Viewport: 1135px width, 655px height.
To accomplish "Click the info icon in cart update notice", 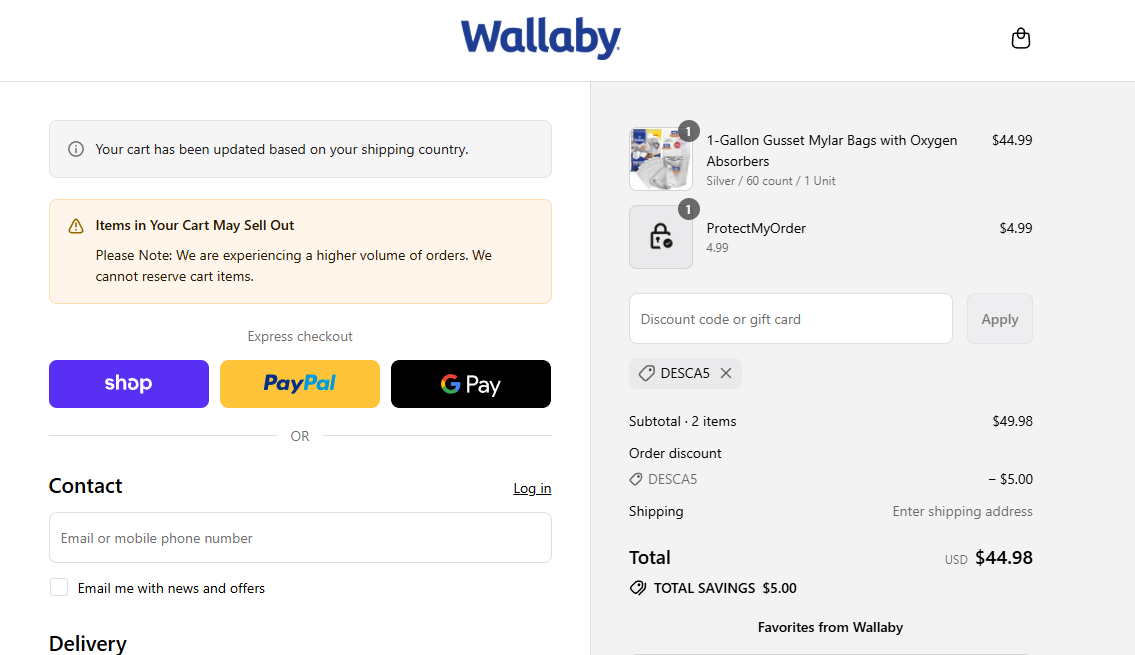I will (x=75, y=148).
